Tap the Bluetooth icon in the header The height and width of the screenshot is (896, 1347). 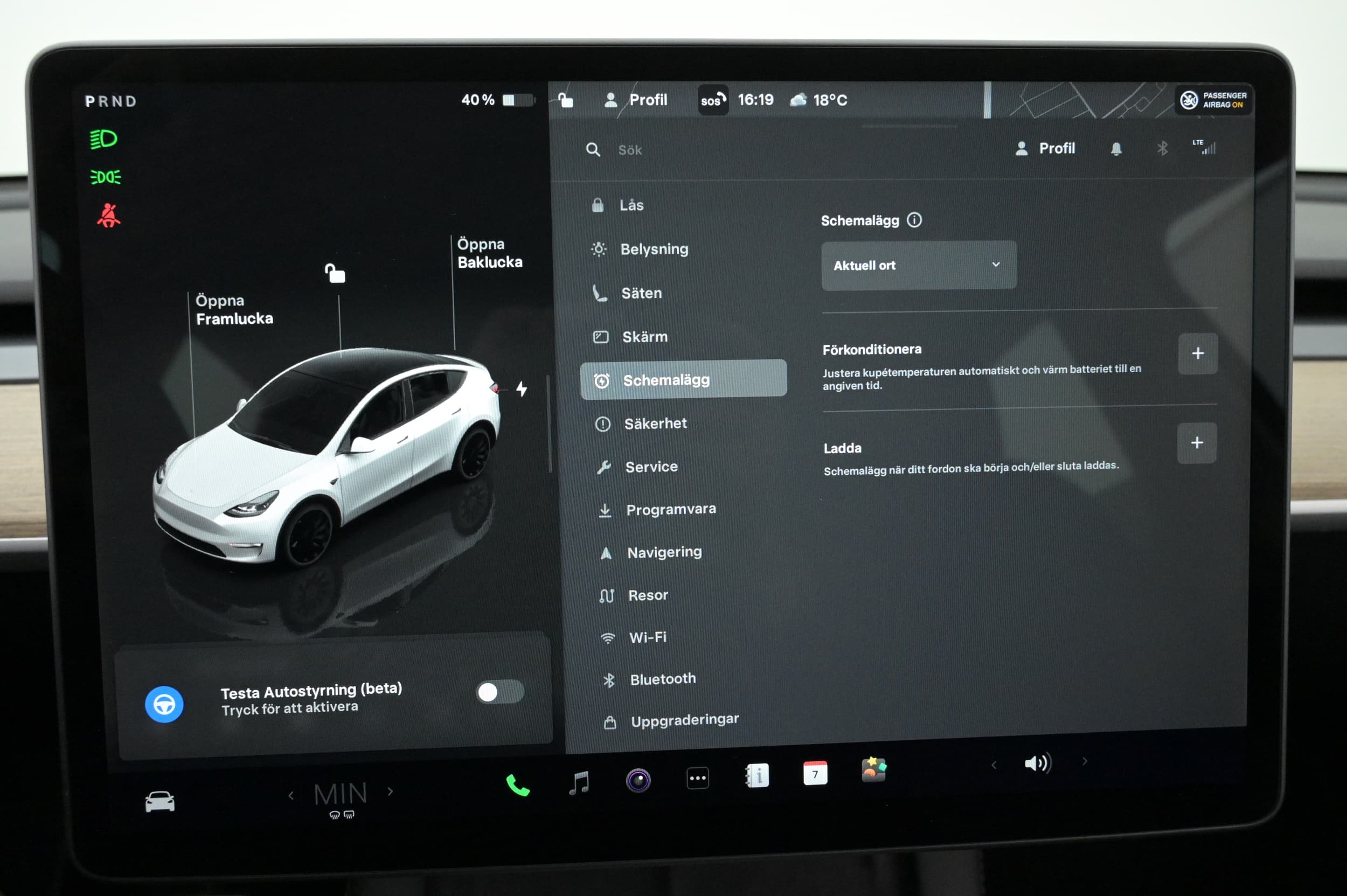click(1162, 148)
